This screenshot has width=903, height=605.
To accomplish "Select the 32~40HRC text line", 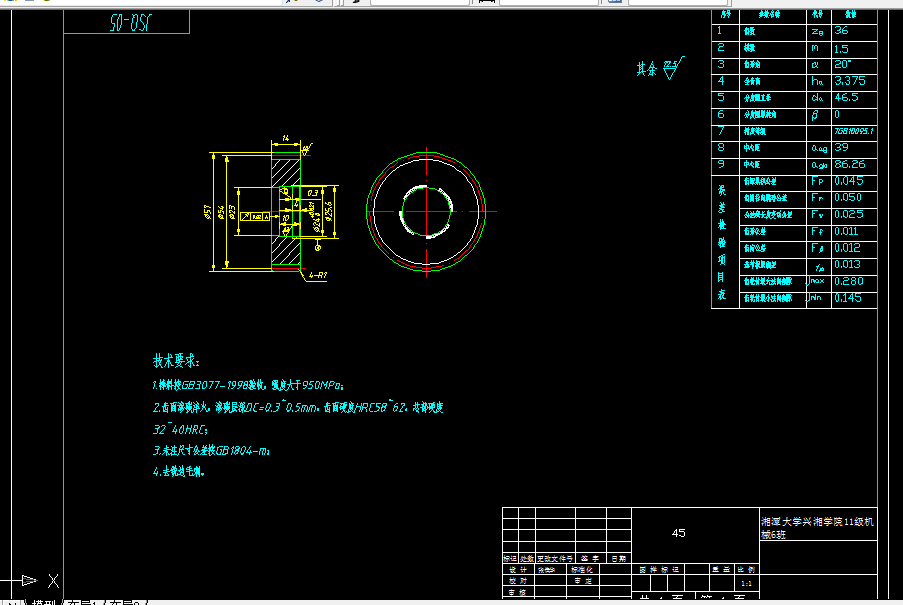I will click(x=180, y=429).
